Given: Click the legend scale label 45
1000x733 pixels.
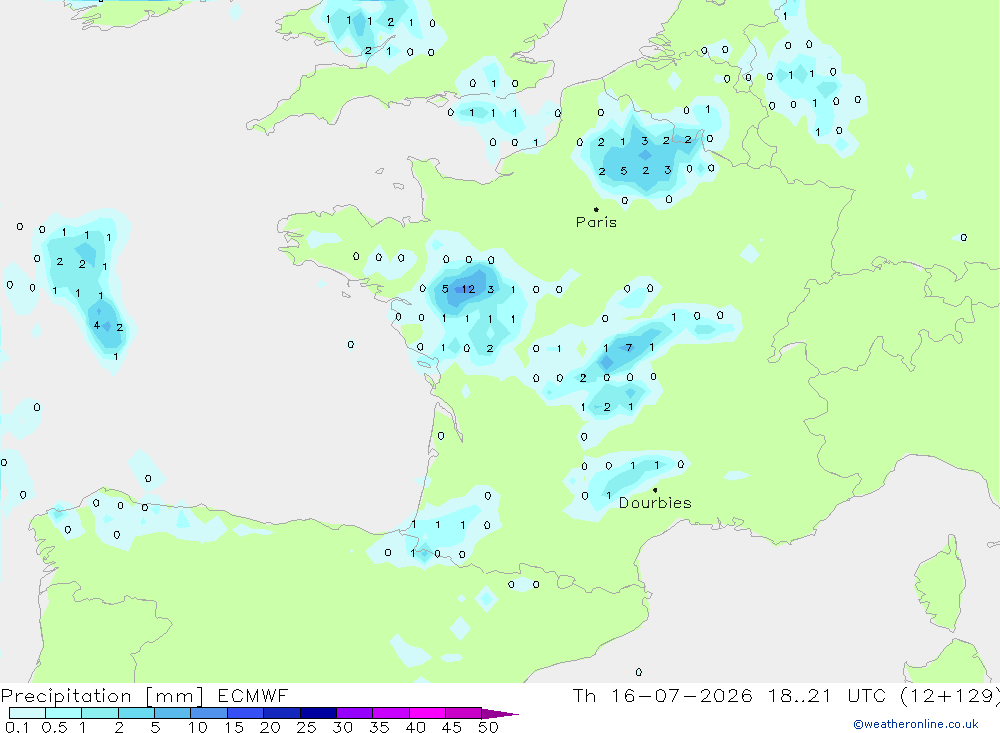Looking at the screenshot, I should click(452, 727).
